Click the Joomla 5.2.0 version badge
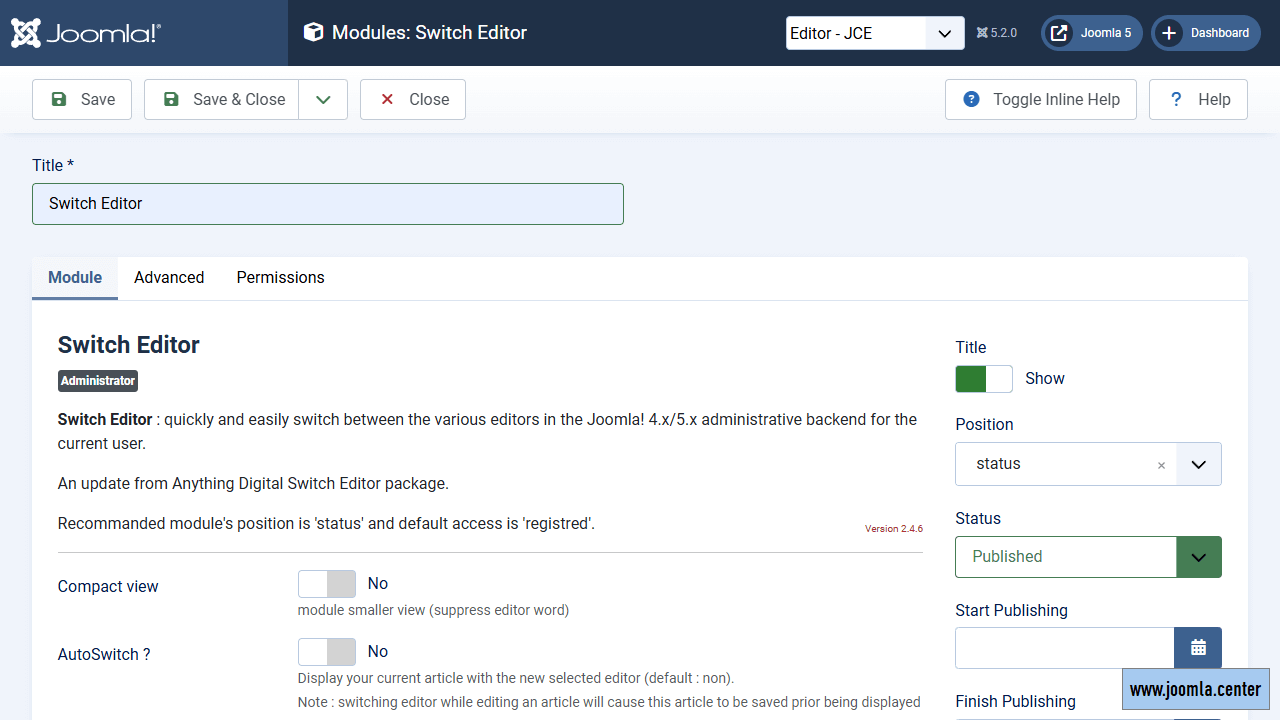 pyautogui.click(x=997, y=33)
